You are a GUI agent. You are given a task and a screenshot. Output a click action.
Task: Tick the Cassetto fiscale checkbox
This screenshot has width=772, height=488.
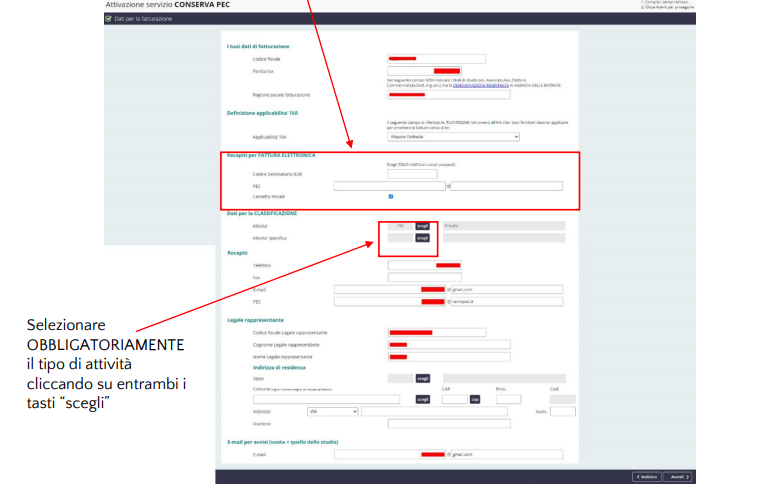391,196
